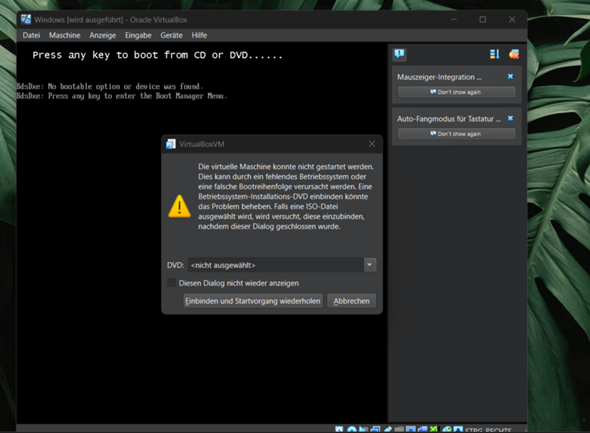The image size is (590, 433).
Task: Dismiss the Auto-Fangmodus für Tastatur notification
Action: [511, 118]
